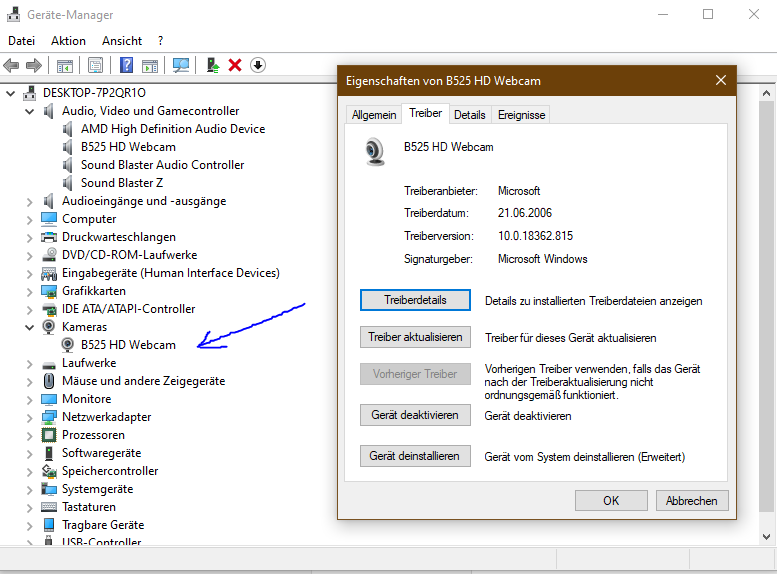Click the Forward arrow toolbar icon
This screenshot has width=777, height=574.
34,65
